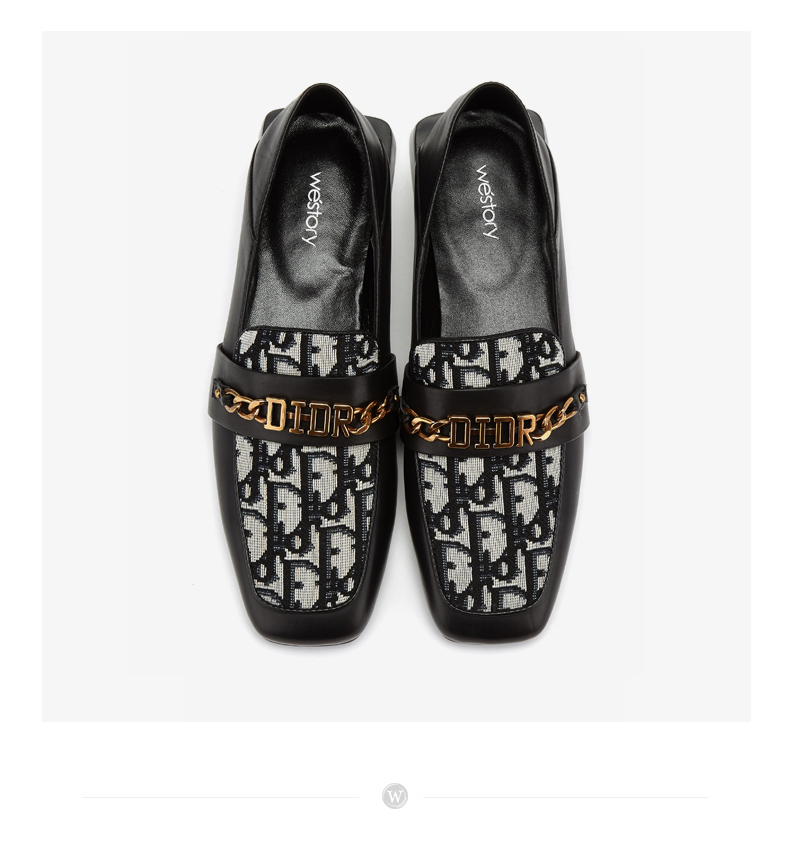Click the left loafer's patterned toe panel
790x842 pixels.
[x=303, y=524]
